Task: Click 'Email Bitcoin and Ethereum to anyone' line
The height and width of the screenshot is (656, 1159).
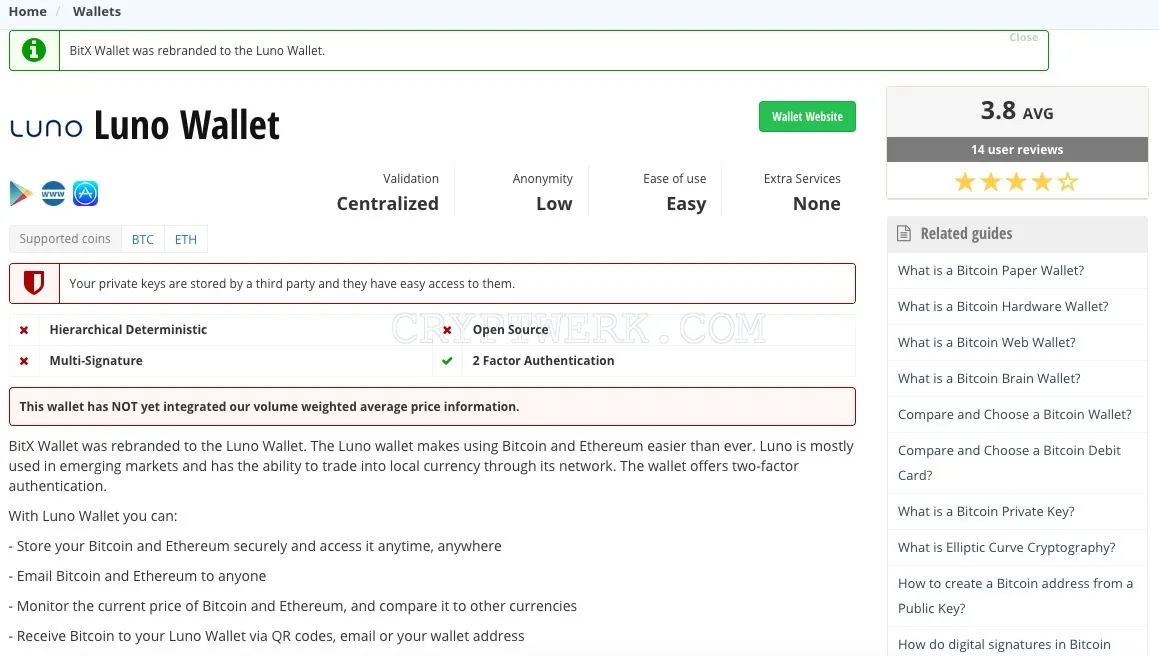Action: pos(137,576)
